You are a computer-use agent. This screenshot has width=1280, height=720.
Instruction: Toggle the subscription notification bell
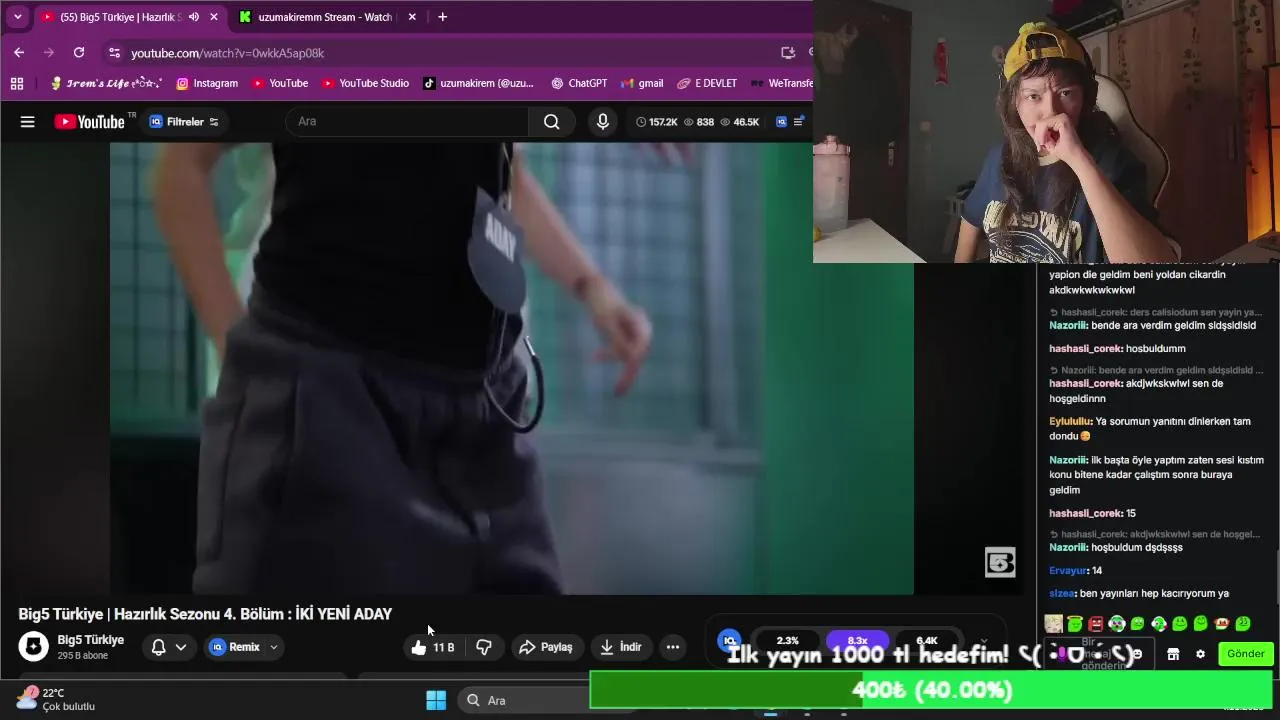[x=158, y=647]
